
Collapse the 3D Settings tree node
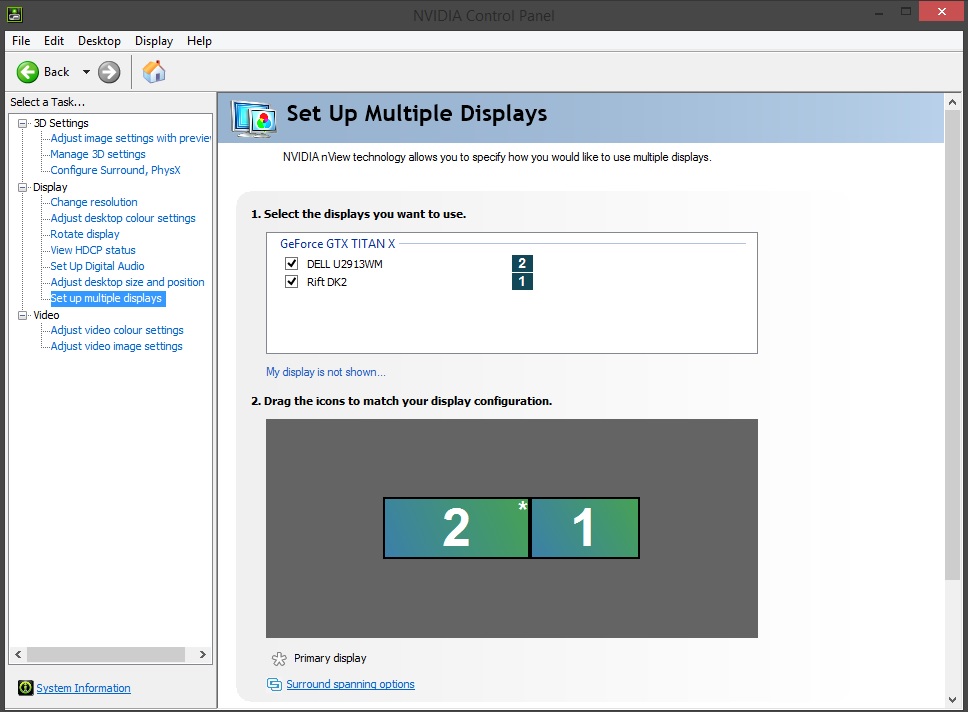23,123
